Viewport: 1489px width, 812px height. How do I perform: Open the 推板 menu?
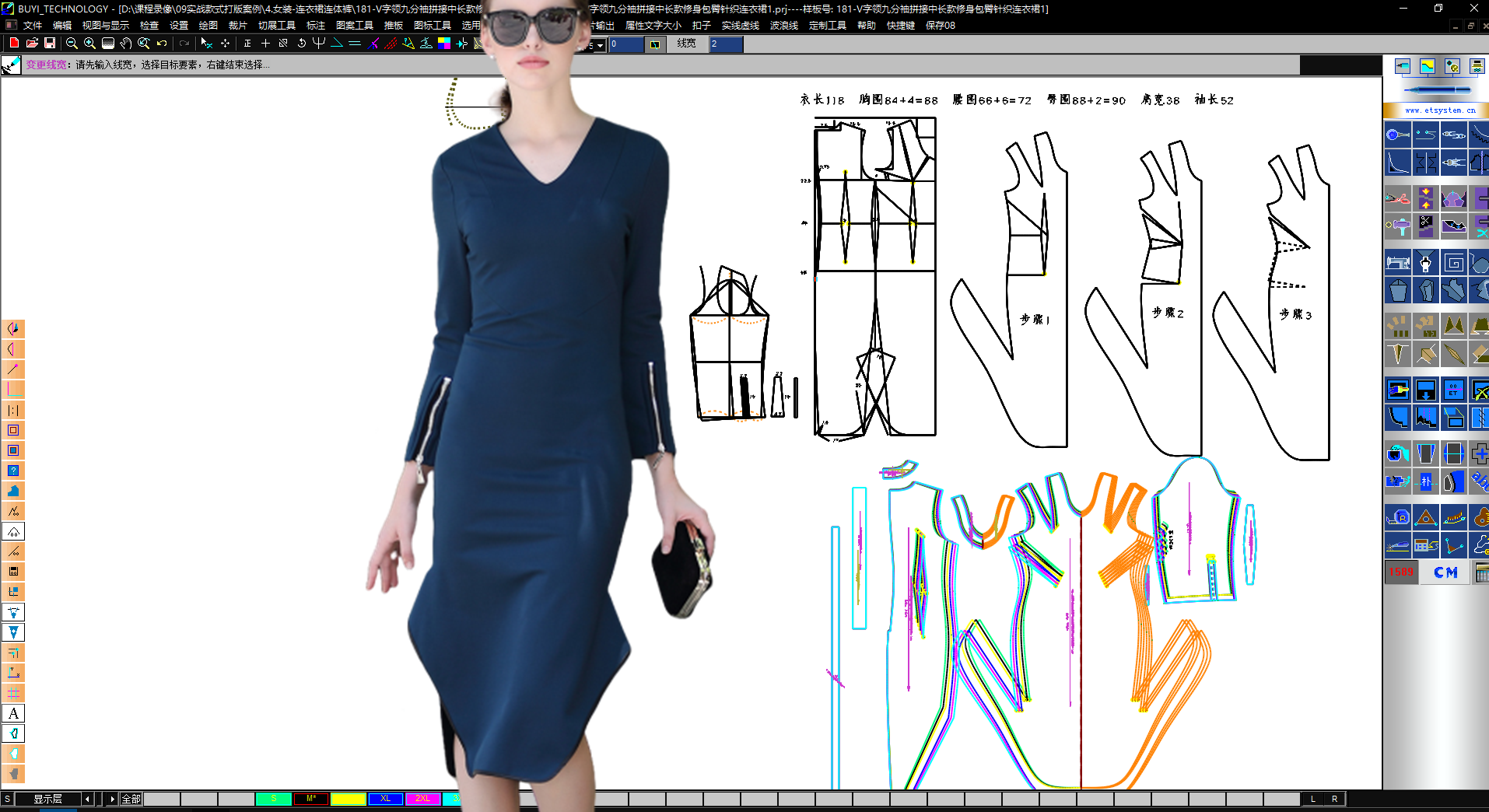click(x=394, y=26)
